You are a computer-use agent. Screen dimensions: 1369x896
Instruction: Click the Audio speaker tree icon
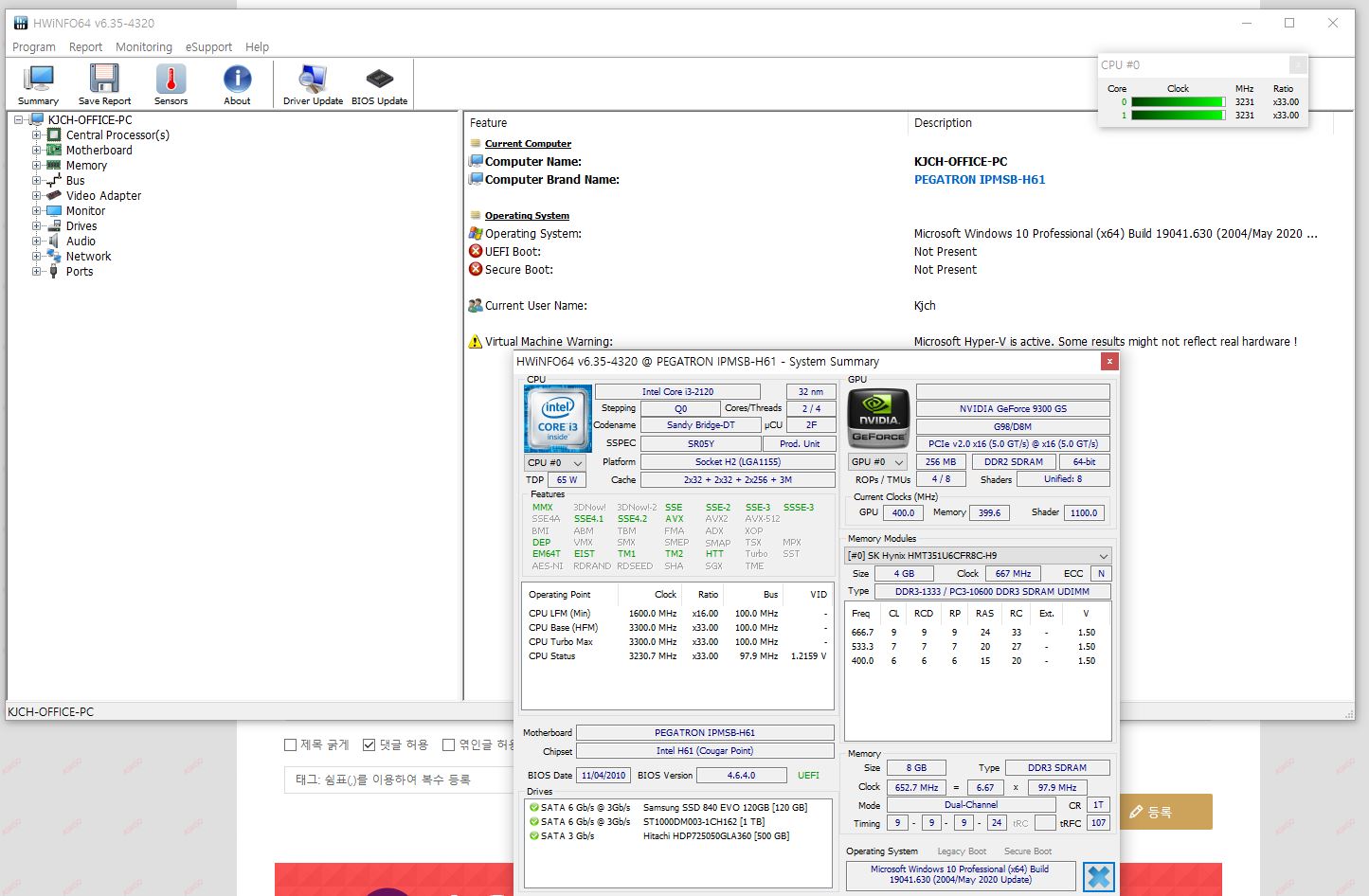point(54,241)
